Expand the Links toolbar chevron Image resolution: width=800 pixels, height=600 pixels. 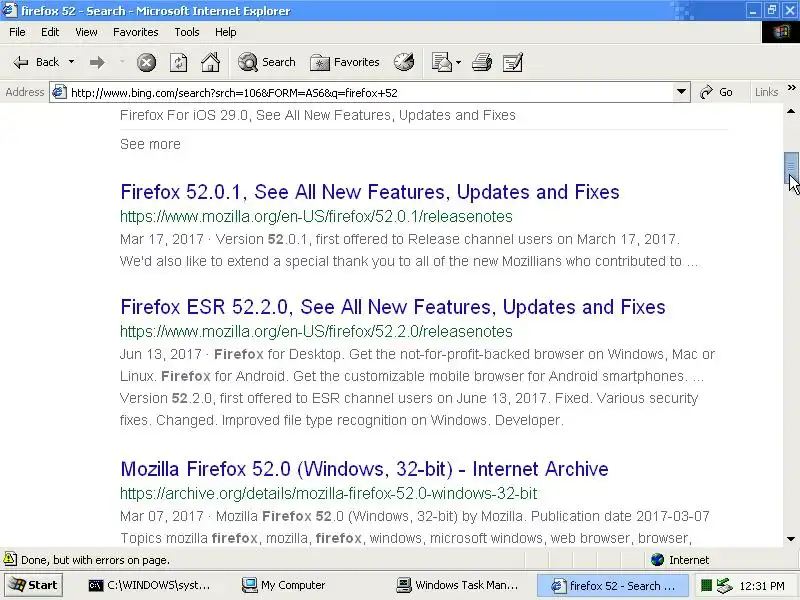(791, 88)
